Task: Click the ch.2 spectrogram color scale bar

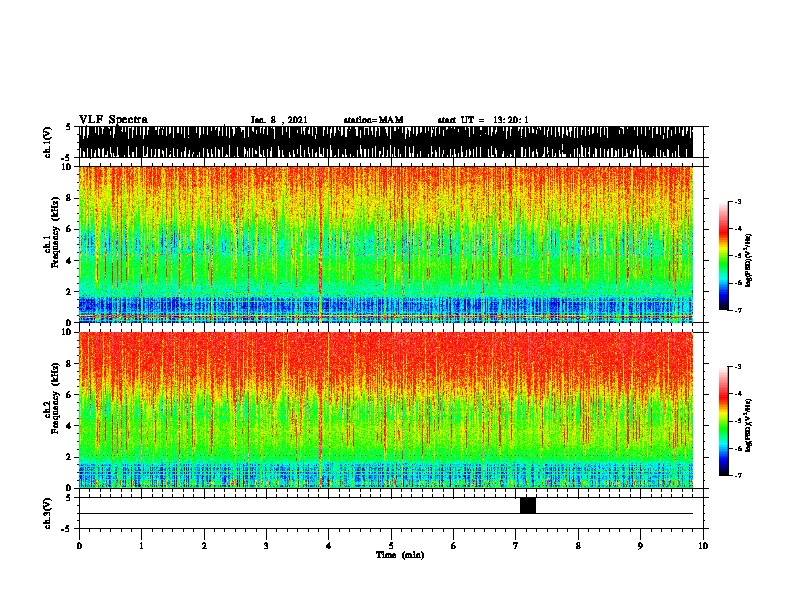Action: click(x=724, y=421)
